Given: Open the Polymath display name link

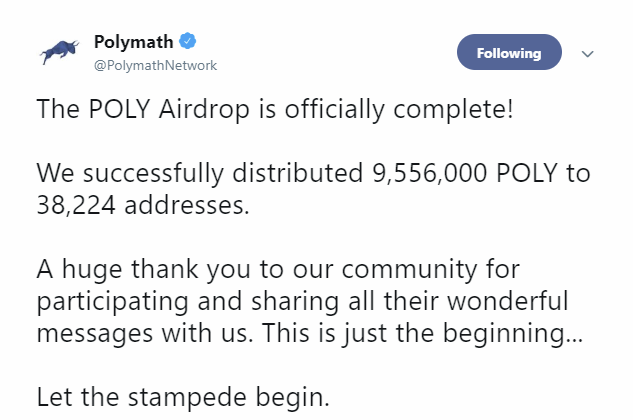Looking at the screenshot, I should pos(134,42).
